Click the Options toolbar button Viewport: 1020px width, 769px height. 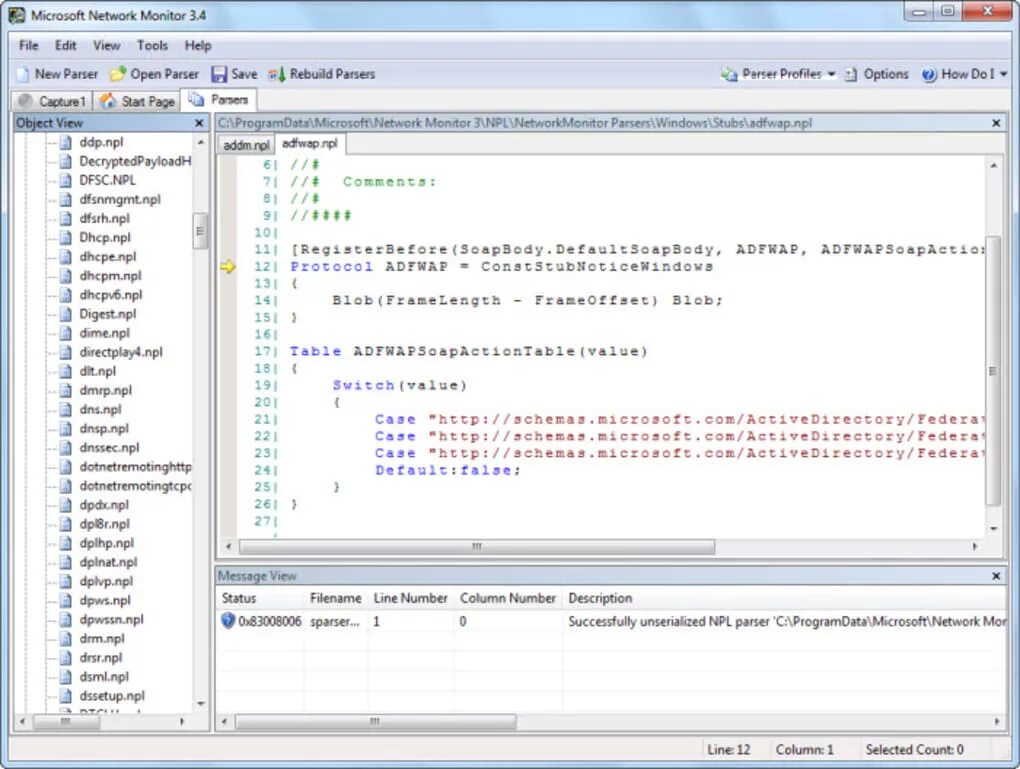click(x=876, y=74)
